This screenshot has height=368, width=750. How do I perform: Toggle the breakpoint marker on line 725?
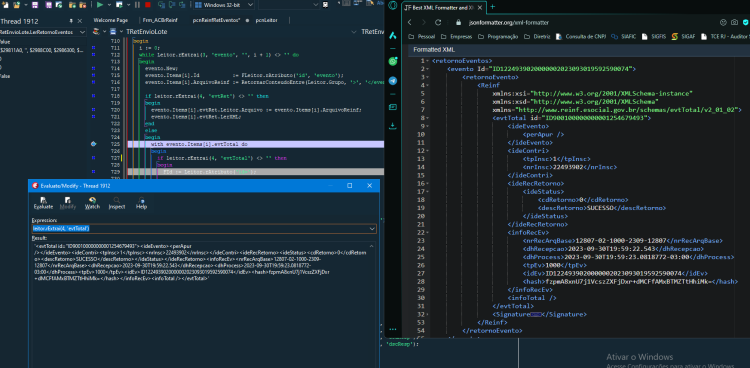(x=94, y=144)
